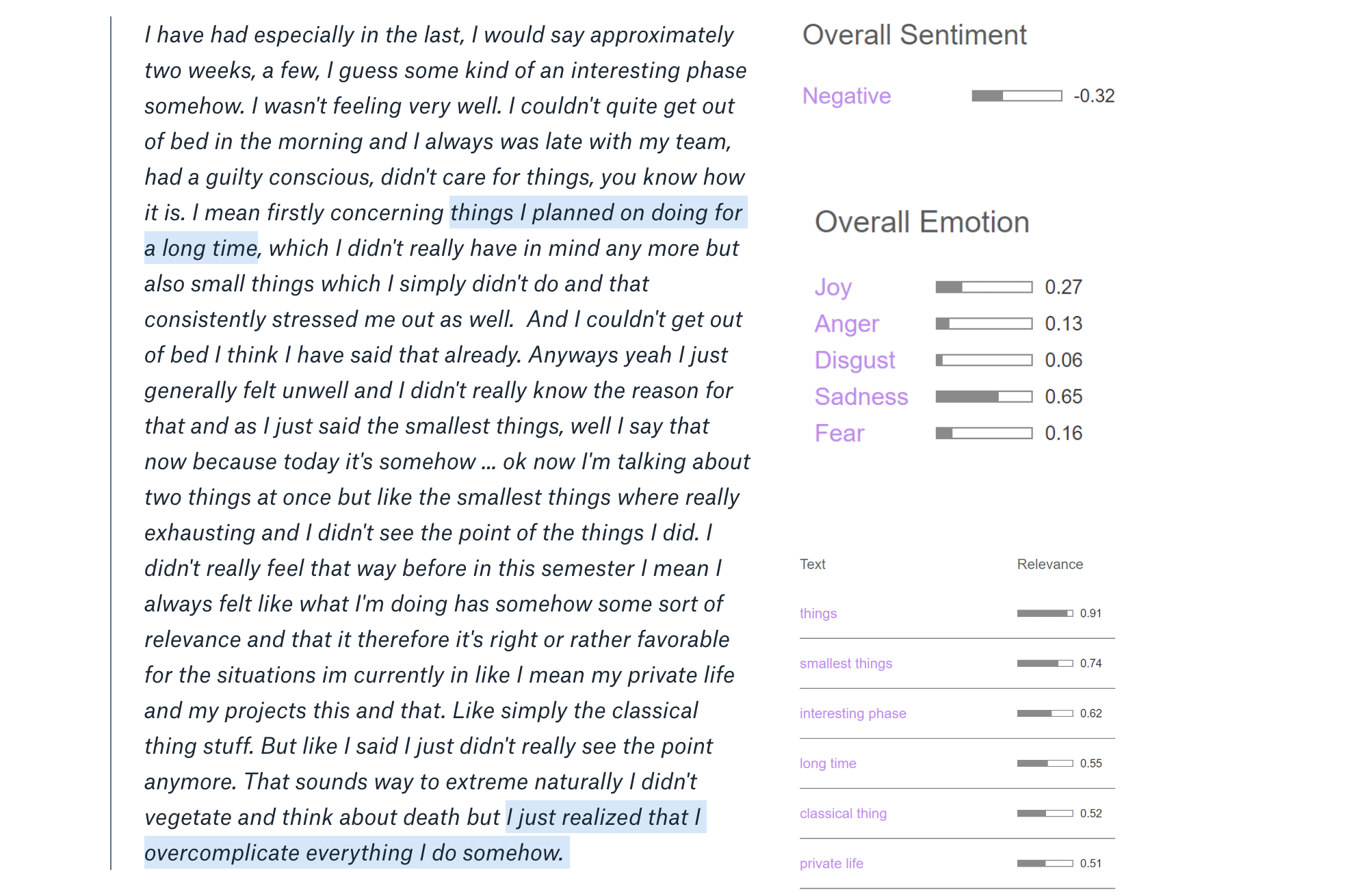Click the Sadness score bar
This screenshot has height=896, width=1345.
984,397
